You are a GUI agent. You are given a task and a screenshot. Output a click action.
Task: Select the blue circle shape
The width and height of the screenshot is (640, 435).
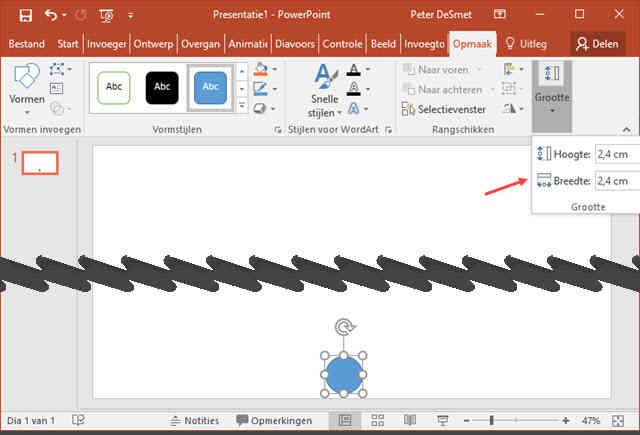point(344,374)
